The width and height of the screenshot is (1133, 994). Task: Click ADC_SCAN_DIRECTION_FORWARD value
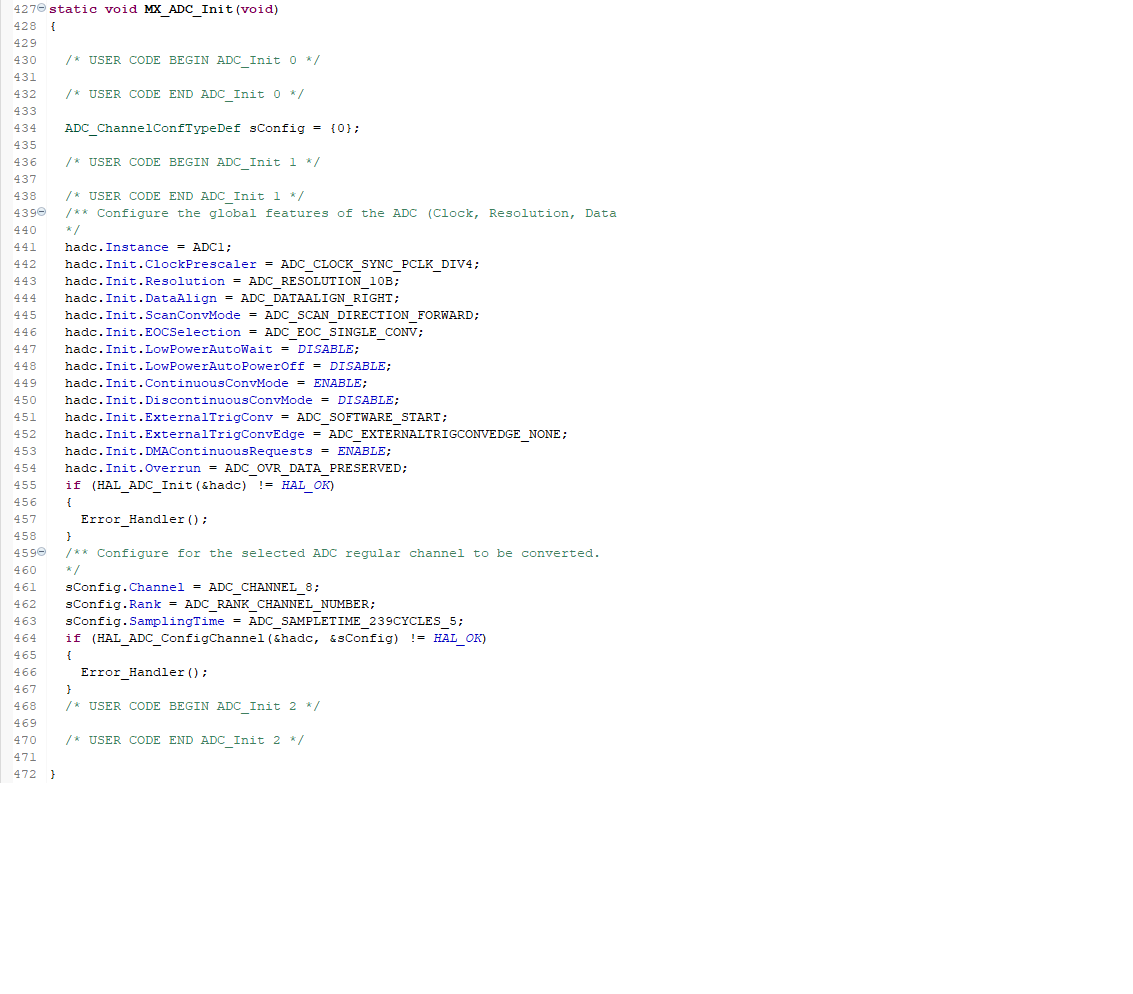370,315
